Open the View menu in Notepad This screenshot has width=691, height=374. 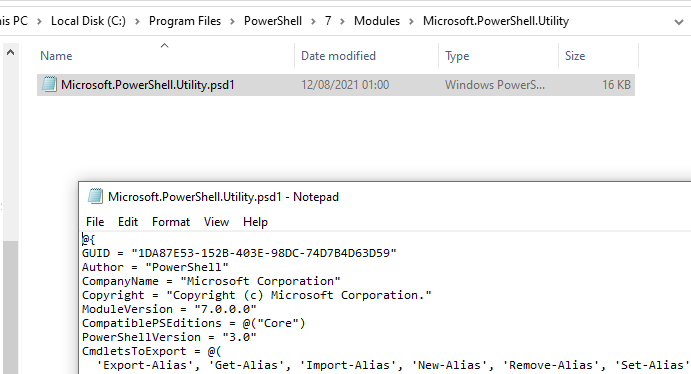tap(216, 222)
